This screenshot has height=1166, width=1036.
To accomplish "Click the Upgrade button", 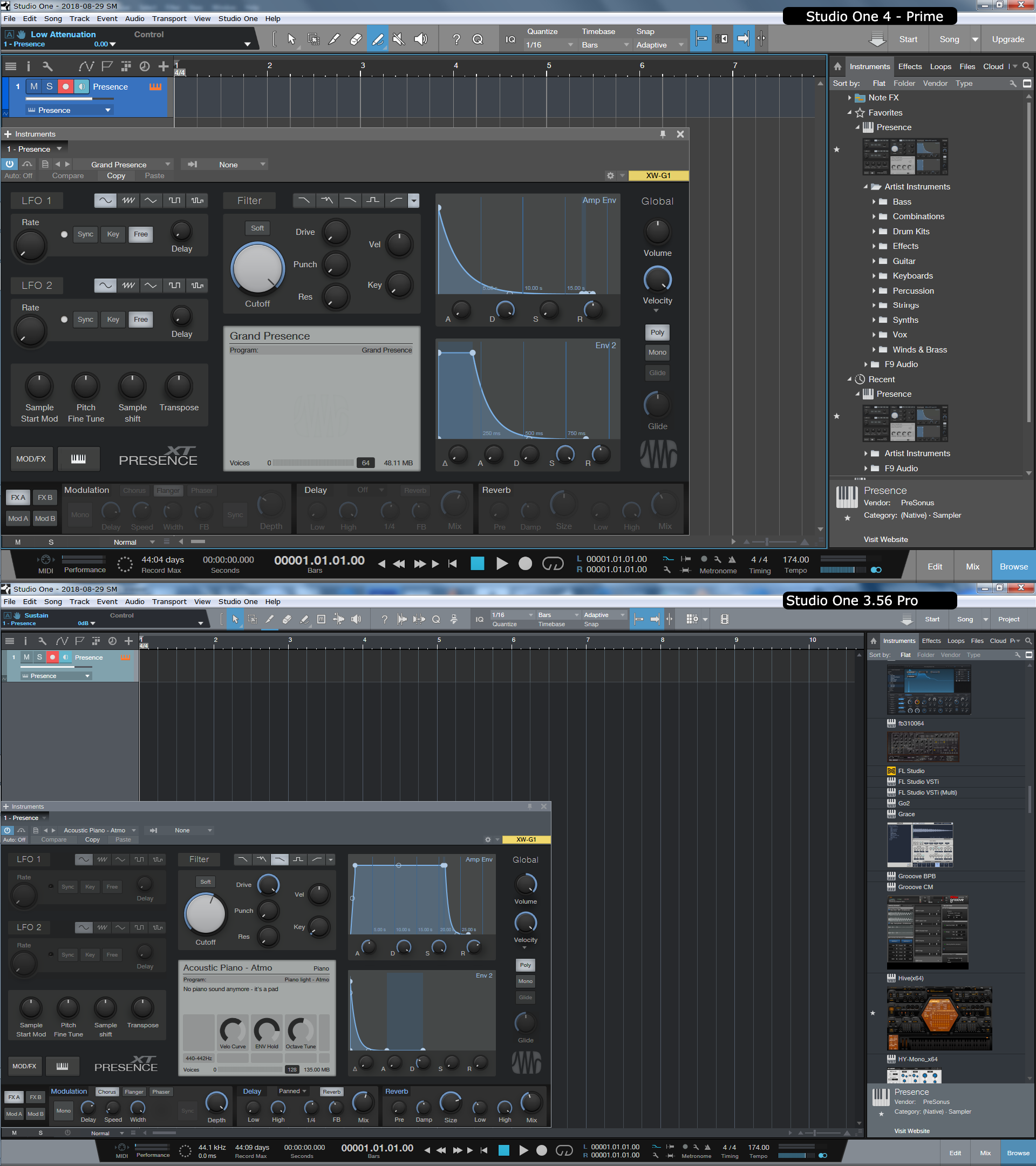I will 1007,39.
